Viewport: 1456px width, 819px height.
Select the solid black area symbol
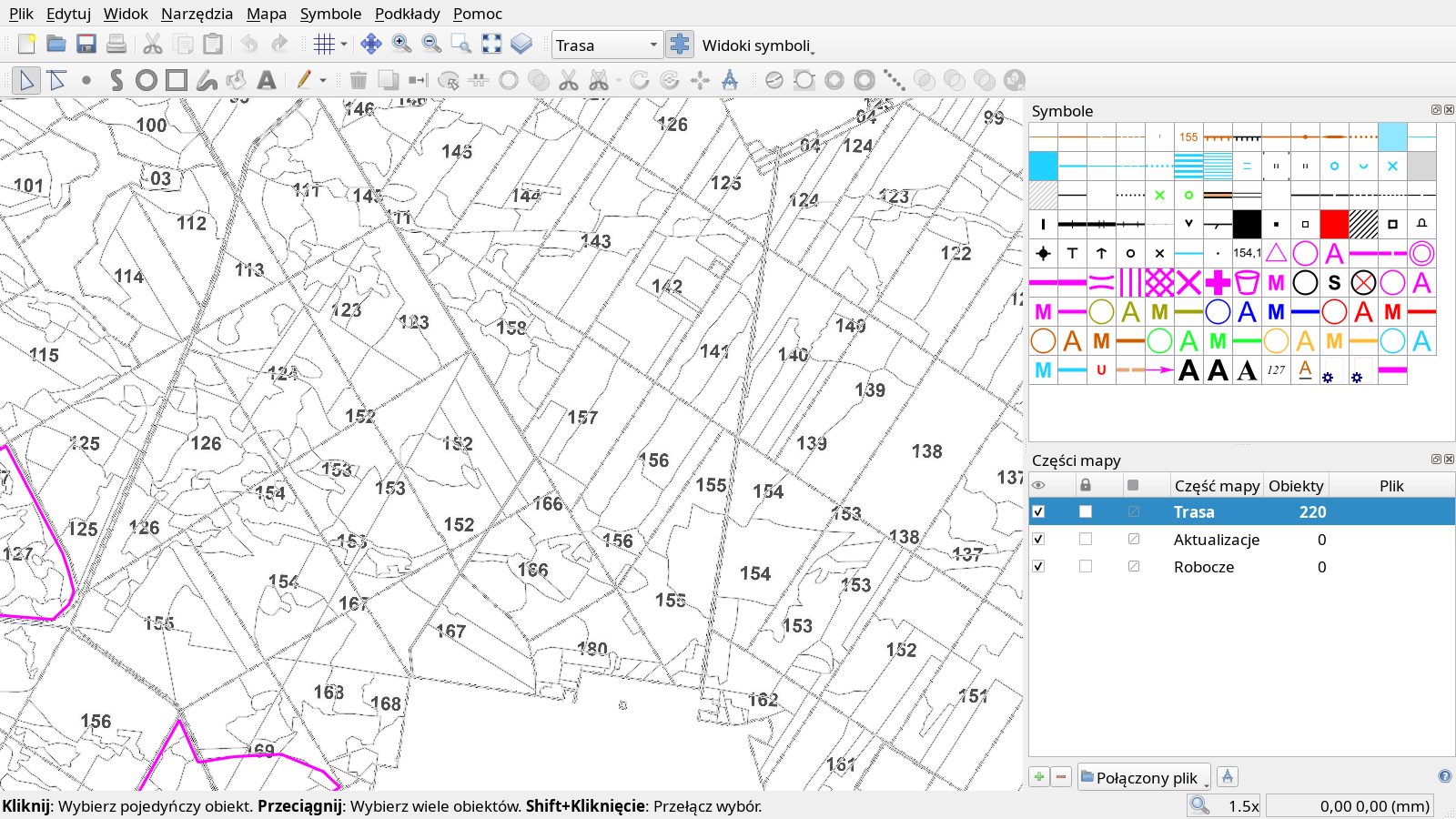(1247, 224)
